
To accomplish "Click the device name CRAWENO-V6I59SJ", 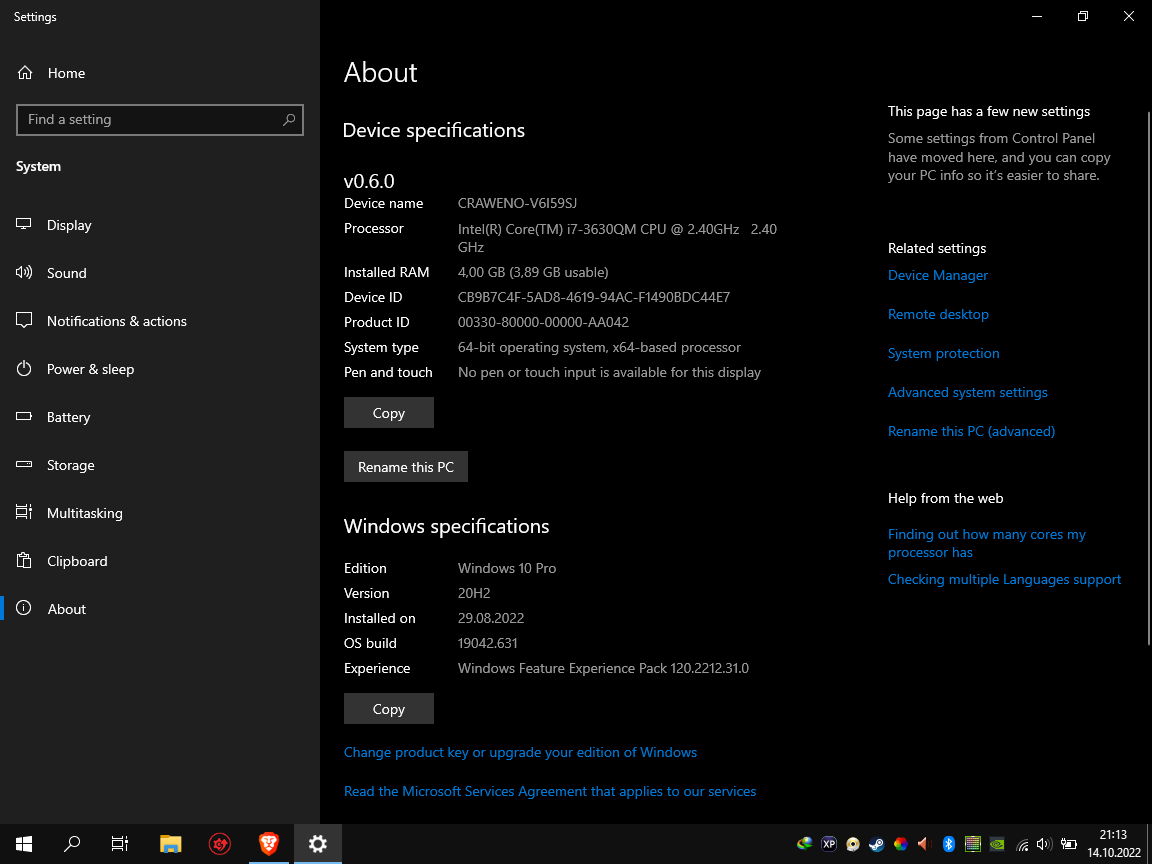I will pyautogui.click(x=517, y=204).
